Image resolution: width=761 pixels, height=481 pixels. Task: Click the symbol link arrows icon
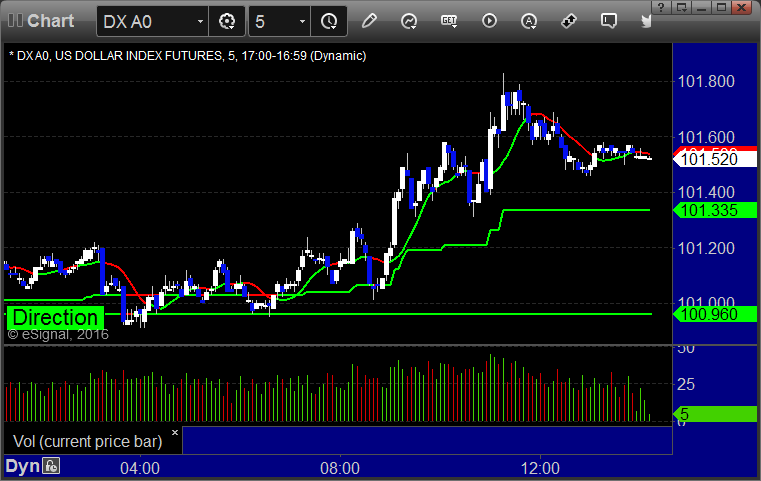pos(569,21)
